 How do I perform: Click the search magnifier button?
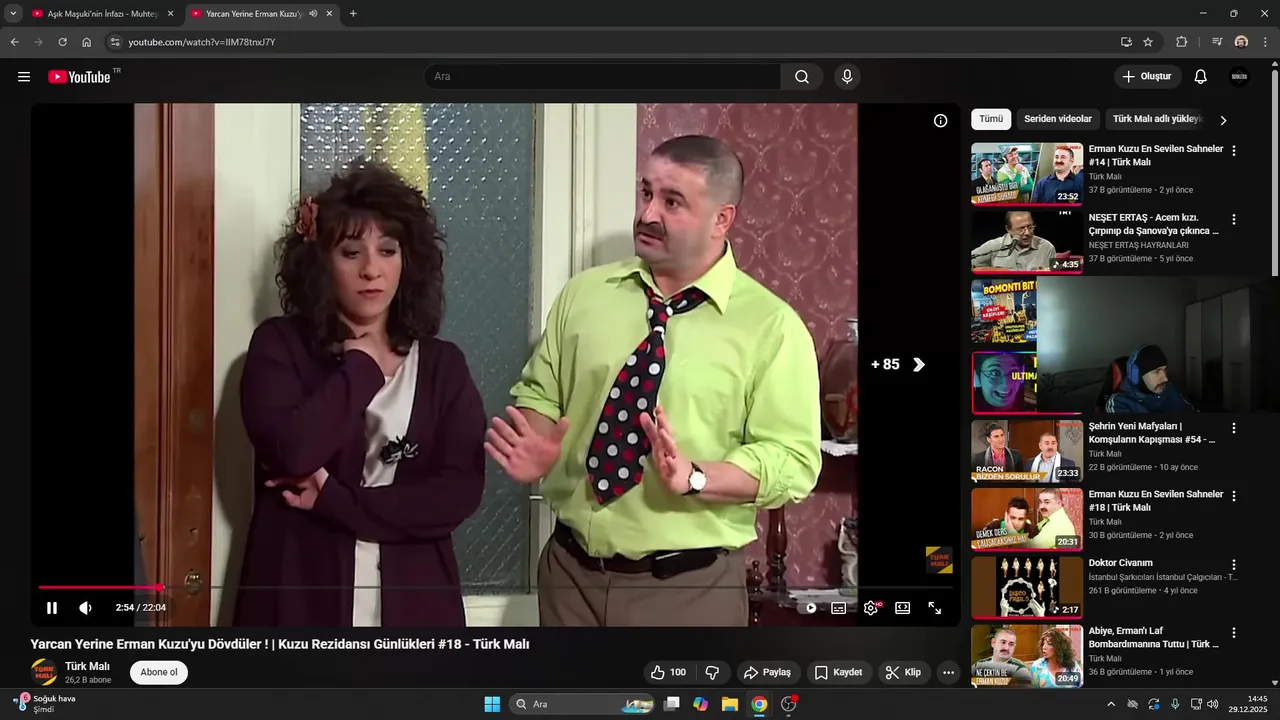tap(802, 77)
